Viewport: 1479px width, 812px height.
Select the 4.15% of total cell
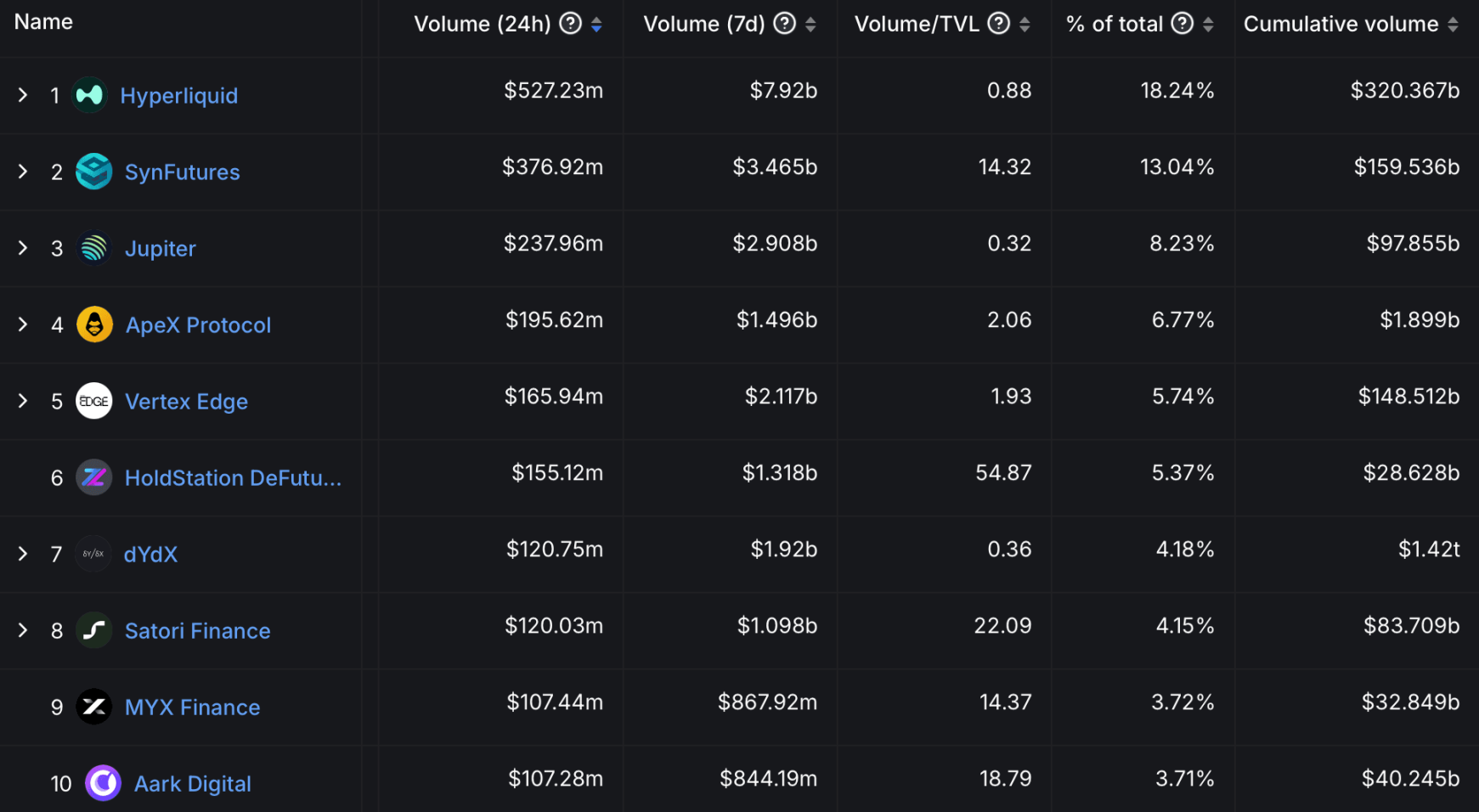pos(1185,626)
